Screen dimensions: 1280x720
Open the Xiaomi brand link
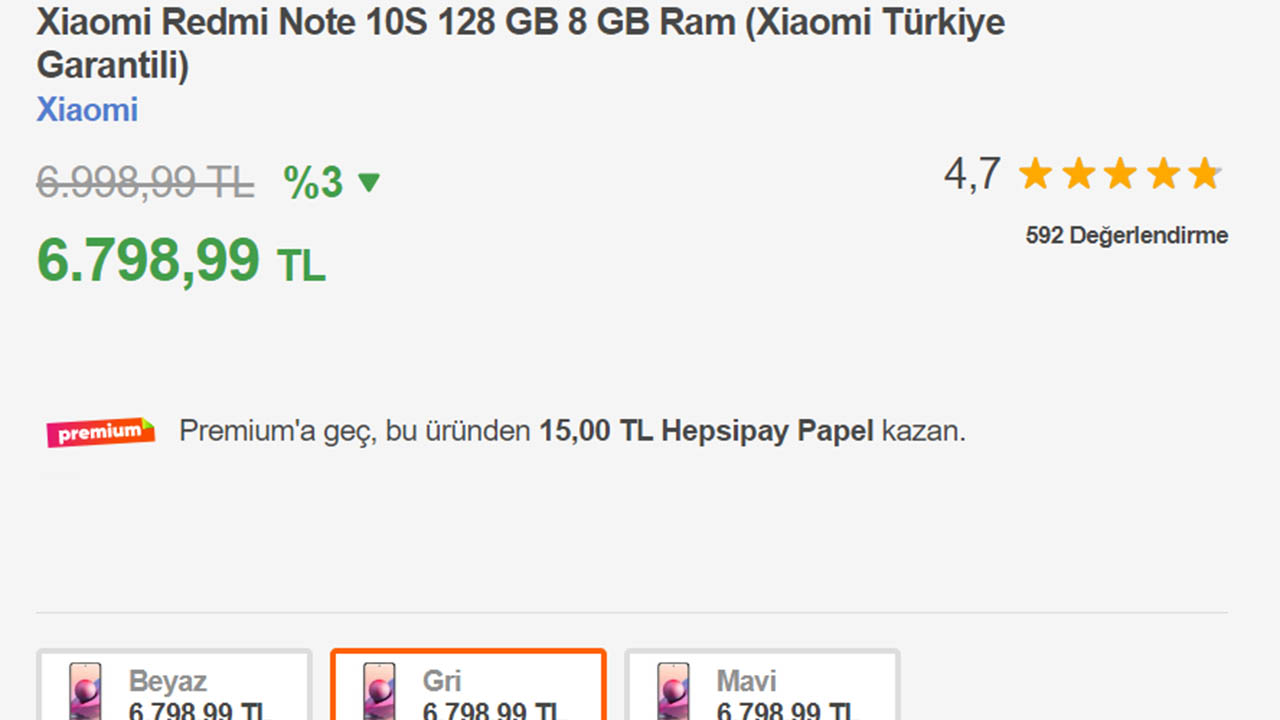pyautogui.click(x=87, y=110)
